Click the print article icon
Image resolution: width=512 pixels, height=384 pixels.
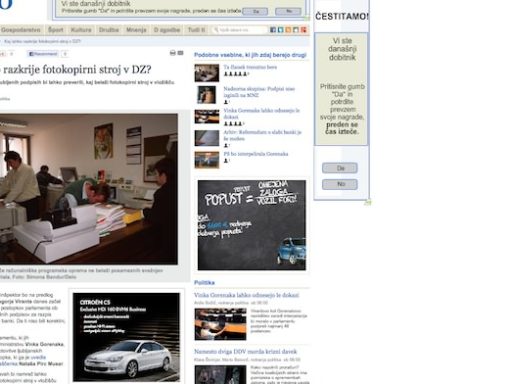[173, 53]
